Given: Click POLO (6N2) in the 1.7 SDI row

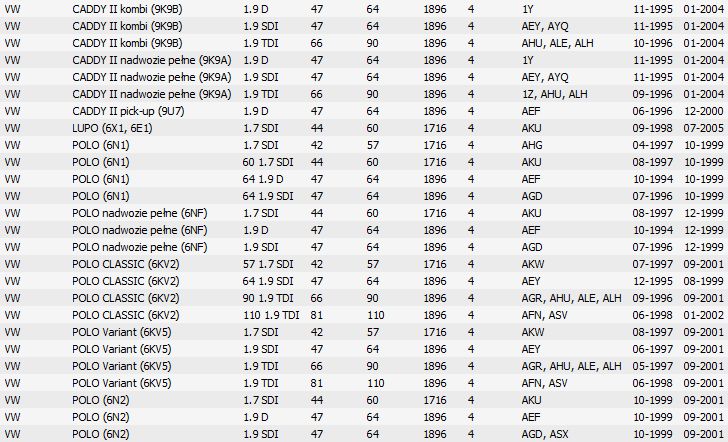Looking at the screenshot, I should pos(101,400).
